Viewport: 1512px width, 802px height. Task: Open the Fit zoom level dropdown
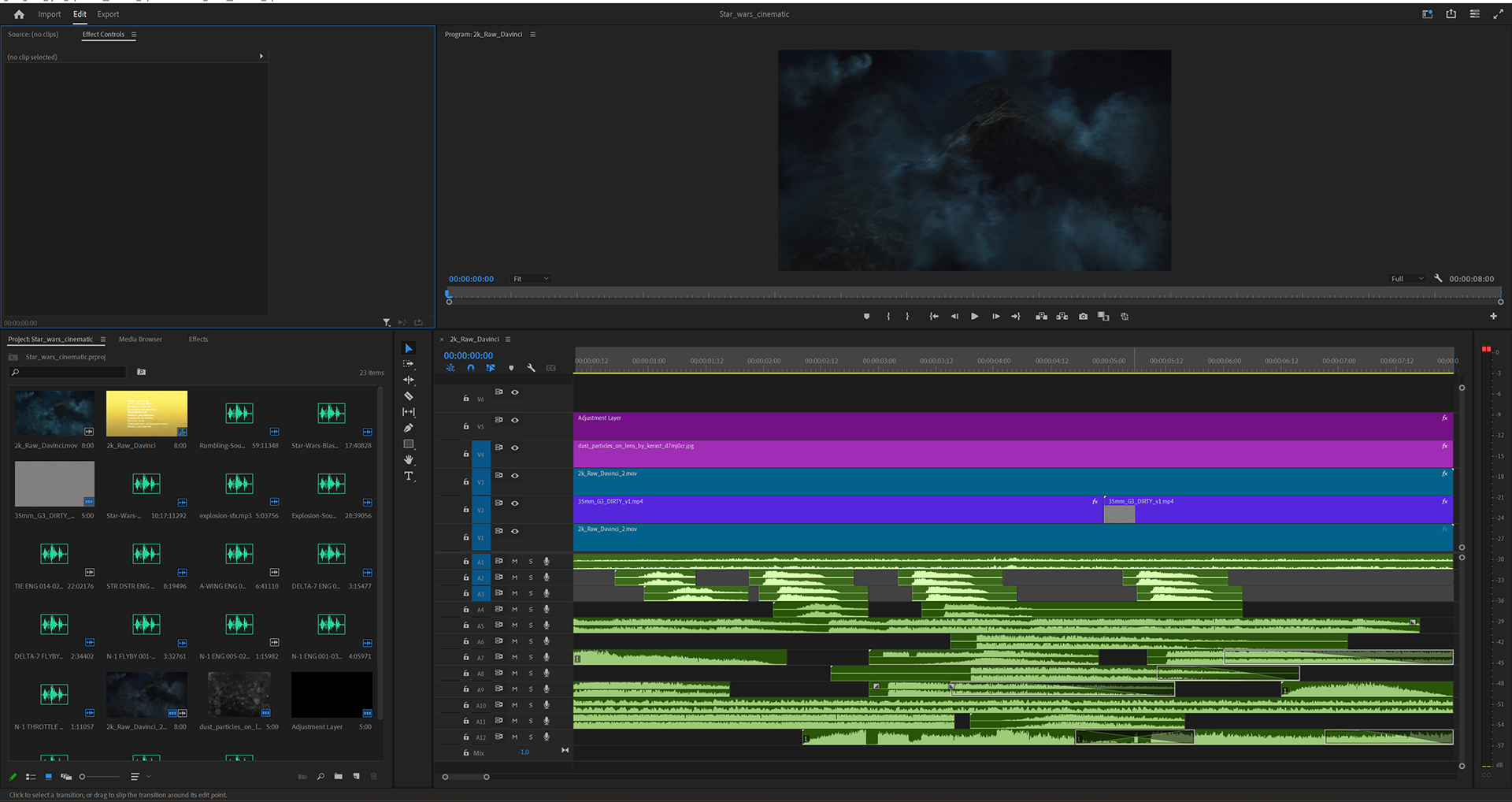pos(531,278)
